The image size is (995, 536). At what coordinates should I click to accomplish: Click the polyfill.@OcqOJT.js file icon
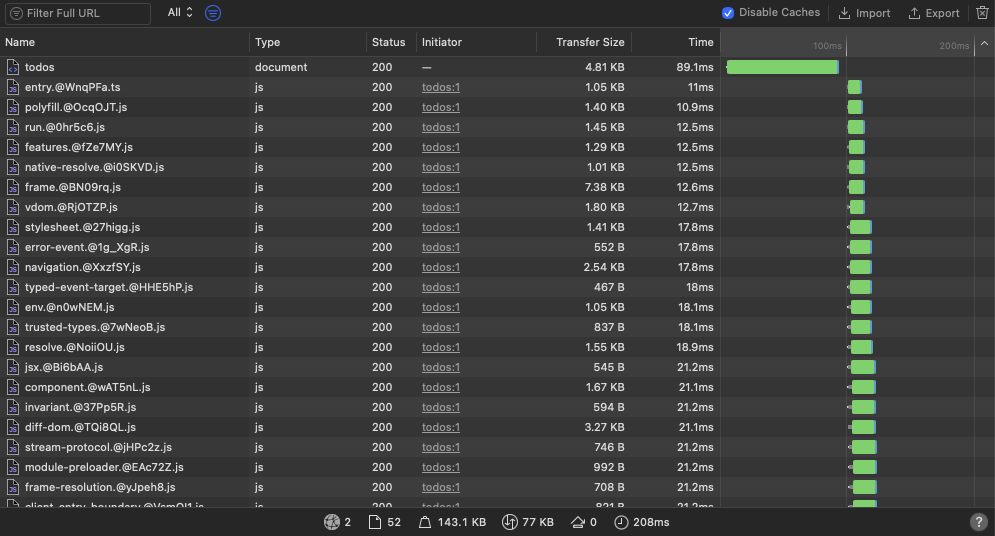[x=13, y=107]
